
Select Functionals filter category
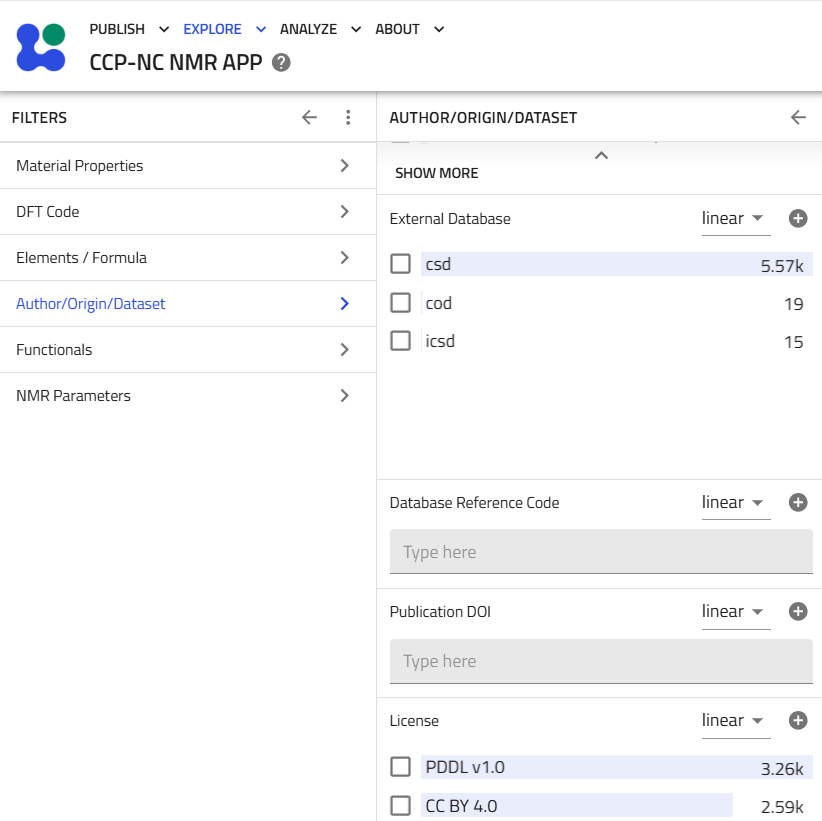[x=188, y=350]
